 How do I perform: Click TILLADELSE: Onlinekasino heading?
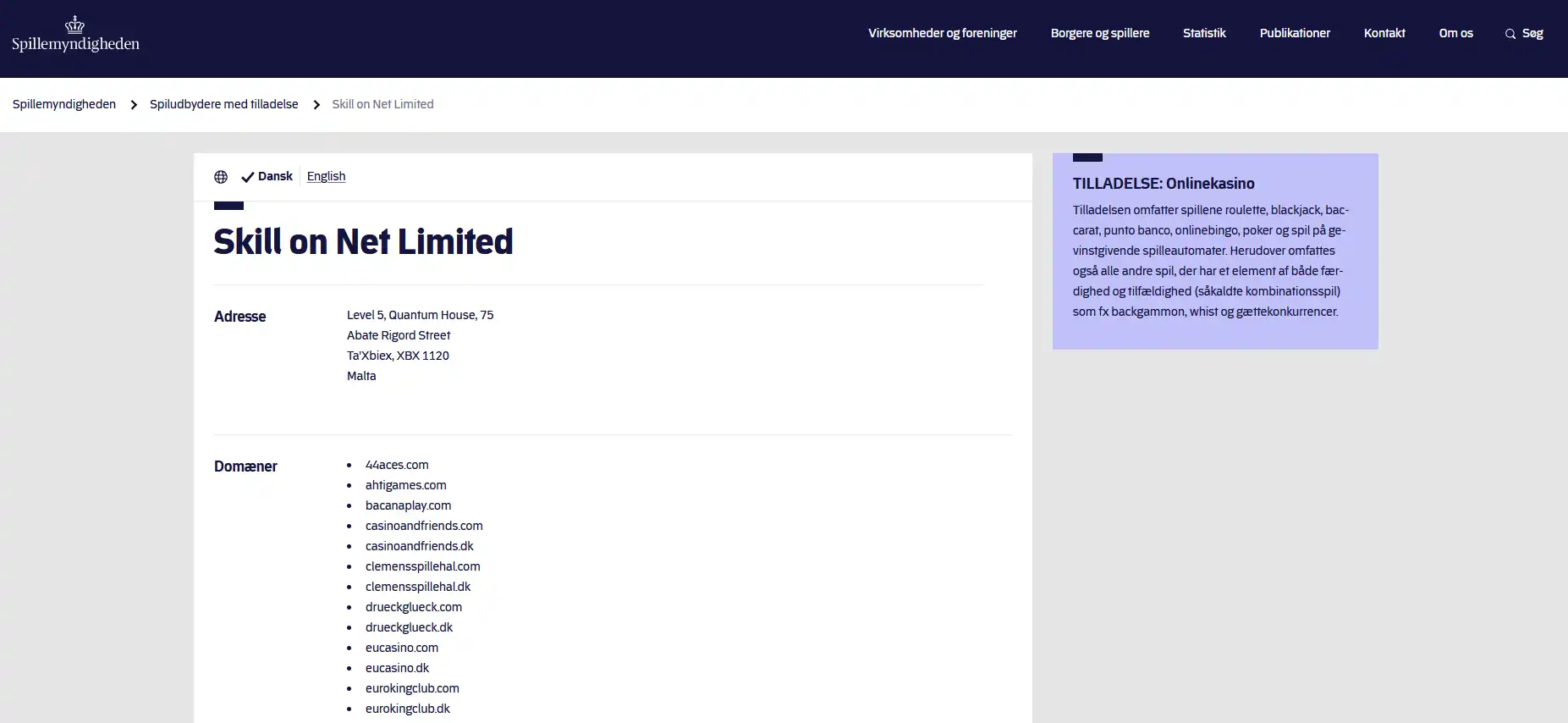(1164, 184)
